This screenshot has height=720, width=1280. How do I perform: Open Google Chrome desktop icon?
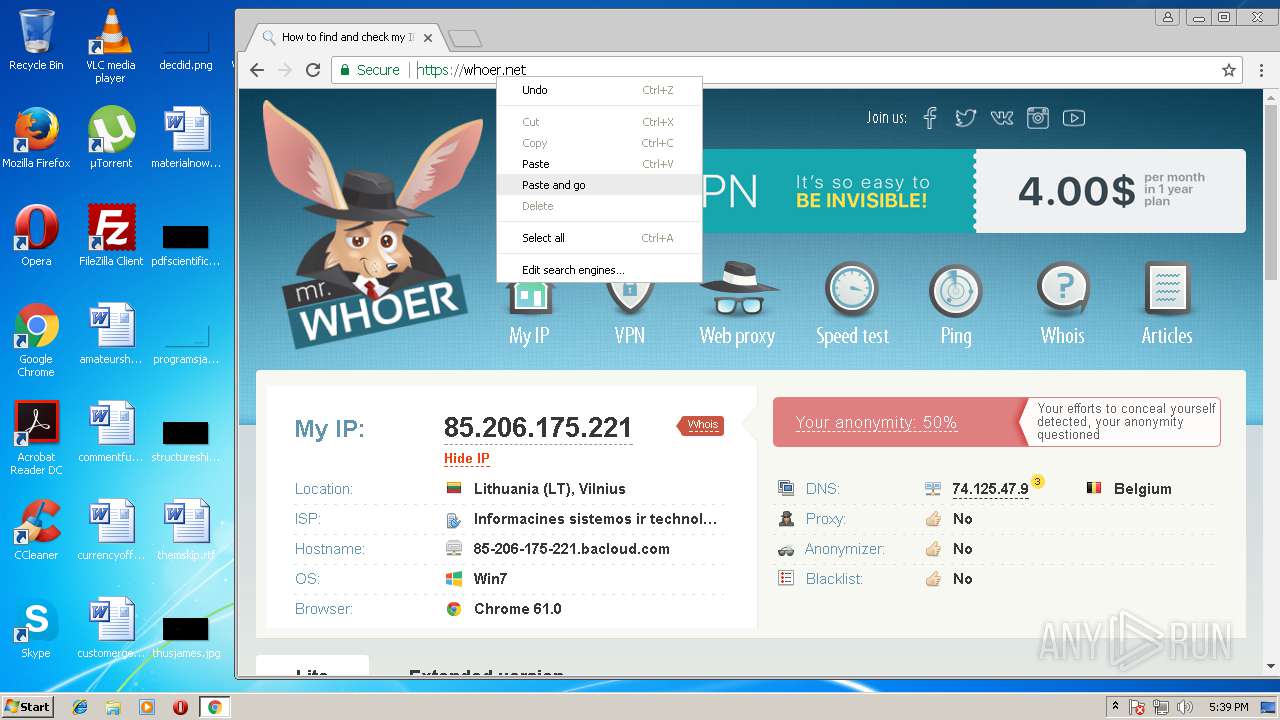36,340
